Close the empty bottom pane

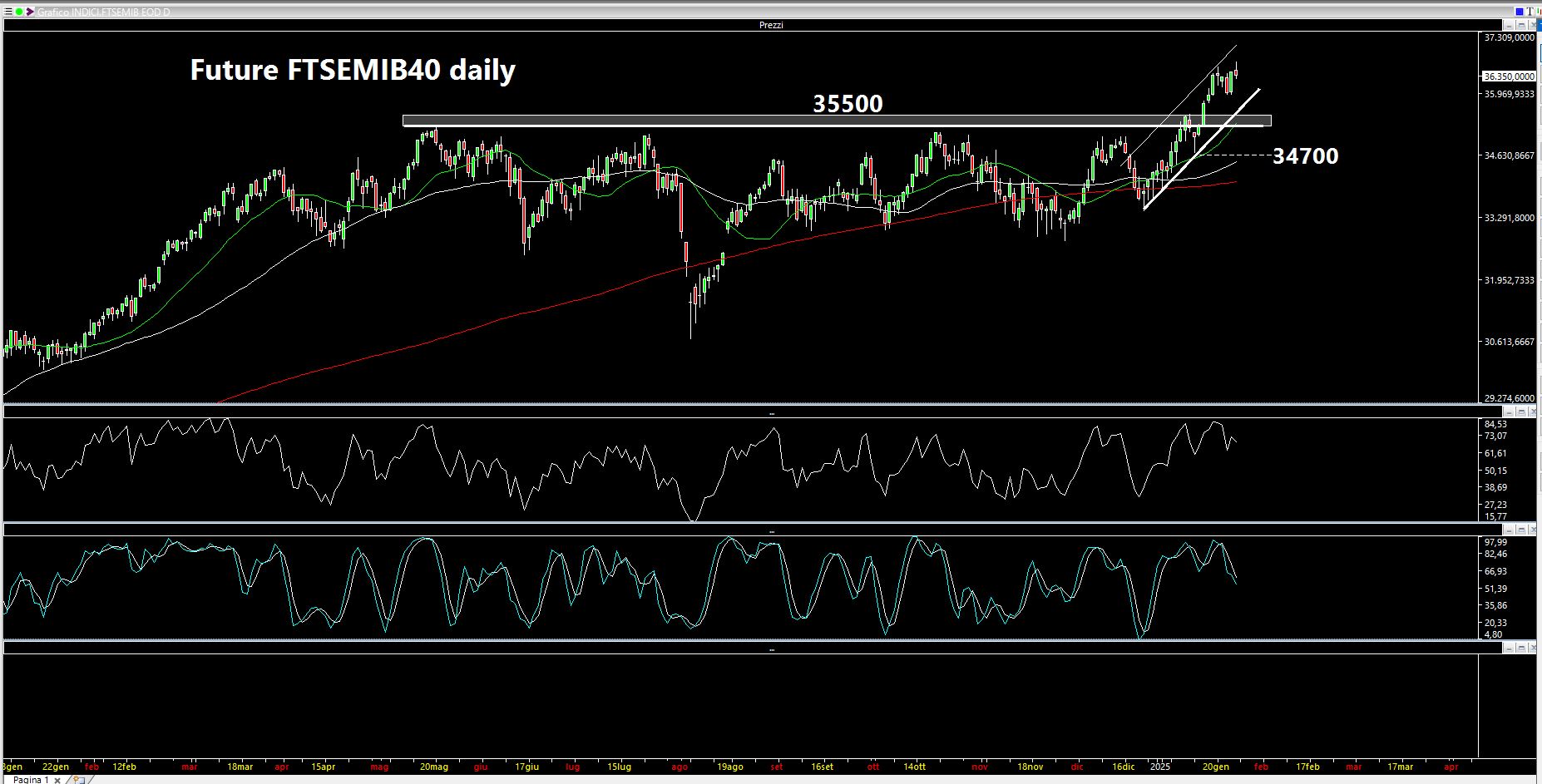(x=1533, y=648)
